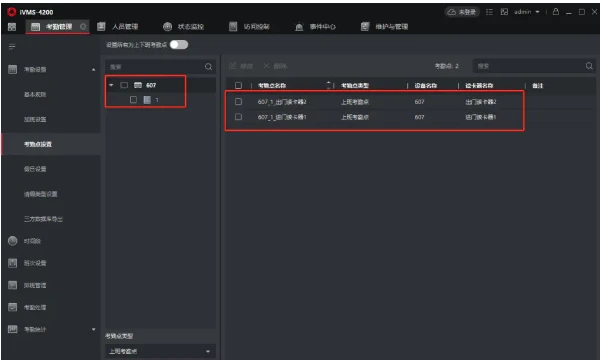Switch to the 事件中心 tab
The image size is (600, 360).
coord(316,27)
